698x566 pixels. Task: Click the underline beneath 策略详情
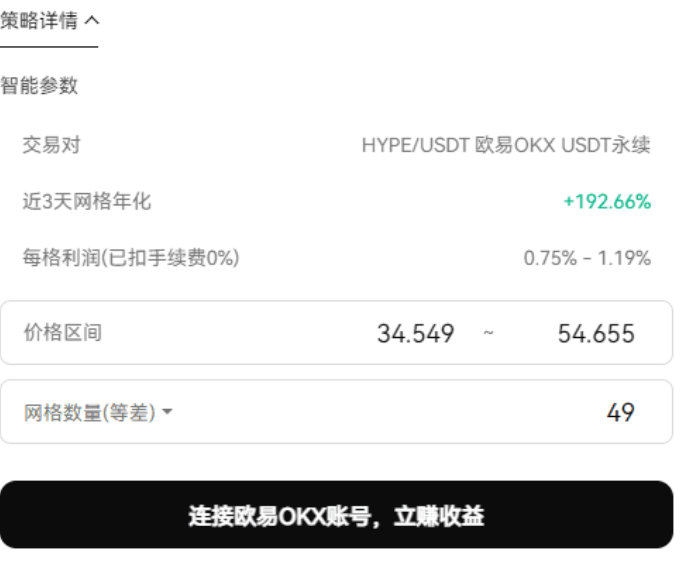pyautogui.click(x=49, y=46)
